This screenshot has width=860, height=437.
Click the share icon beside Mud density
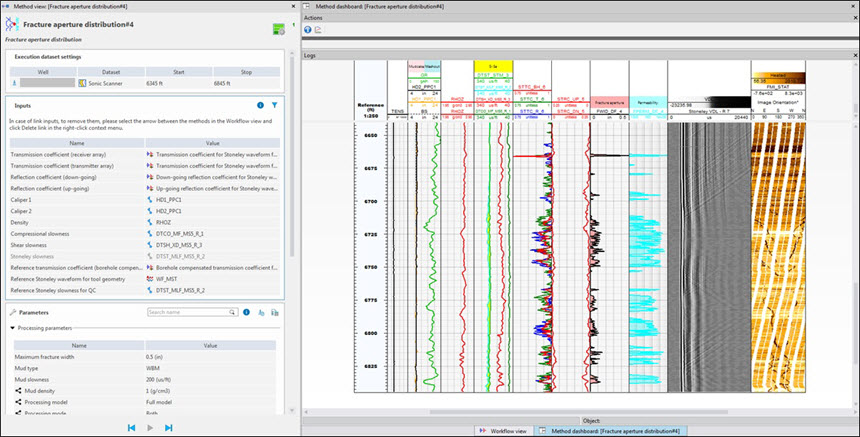click(x=19, y=391)
